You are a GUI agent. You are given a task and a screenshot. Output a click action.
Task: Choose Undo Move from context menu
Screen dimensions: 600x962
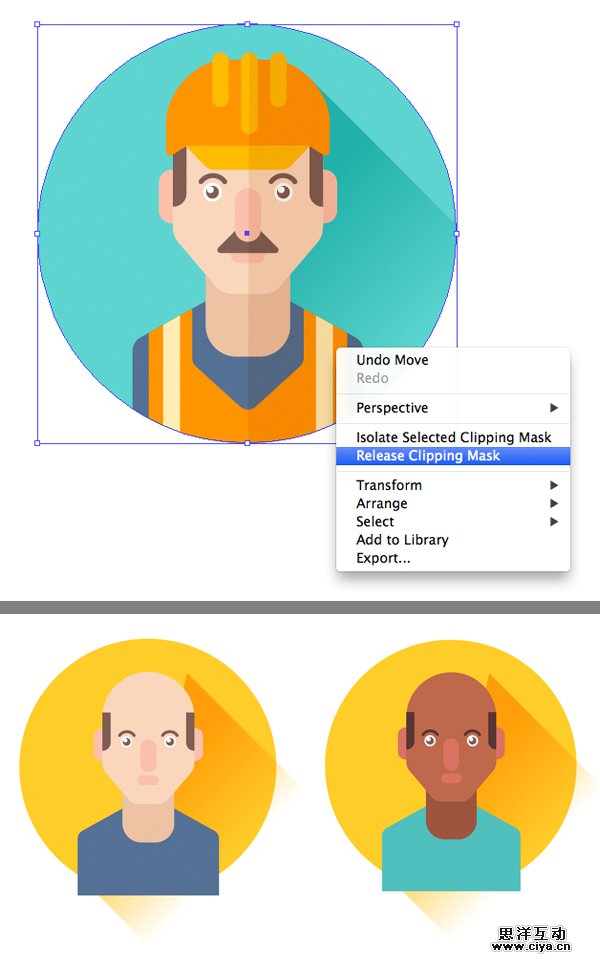pyautogui.click(x=453, y=360)
